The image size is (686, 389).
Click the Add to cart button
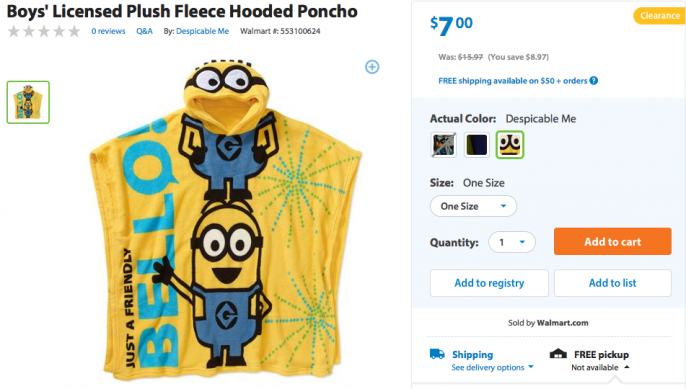click(612, 241)
